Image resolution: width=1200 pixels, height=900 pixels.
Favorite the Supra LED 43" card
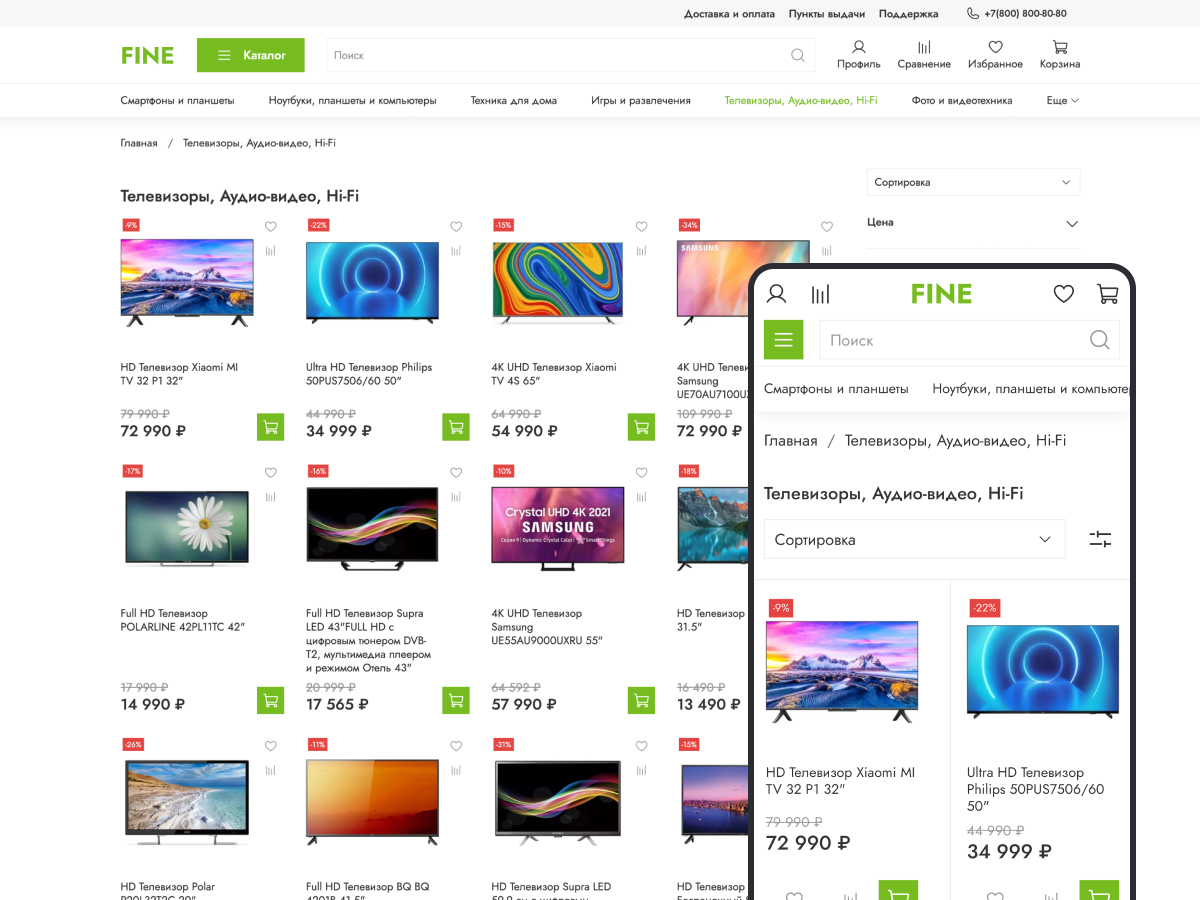(456, 473)
